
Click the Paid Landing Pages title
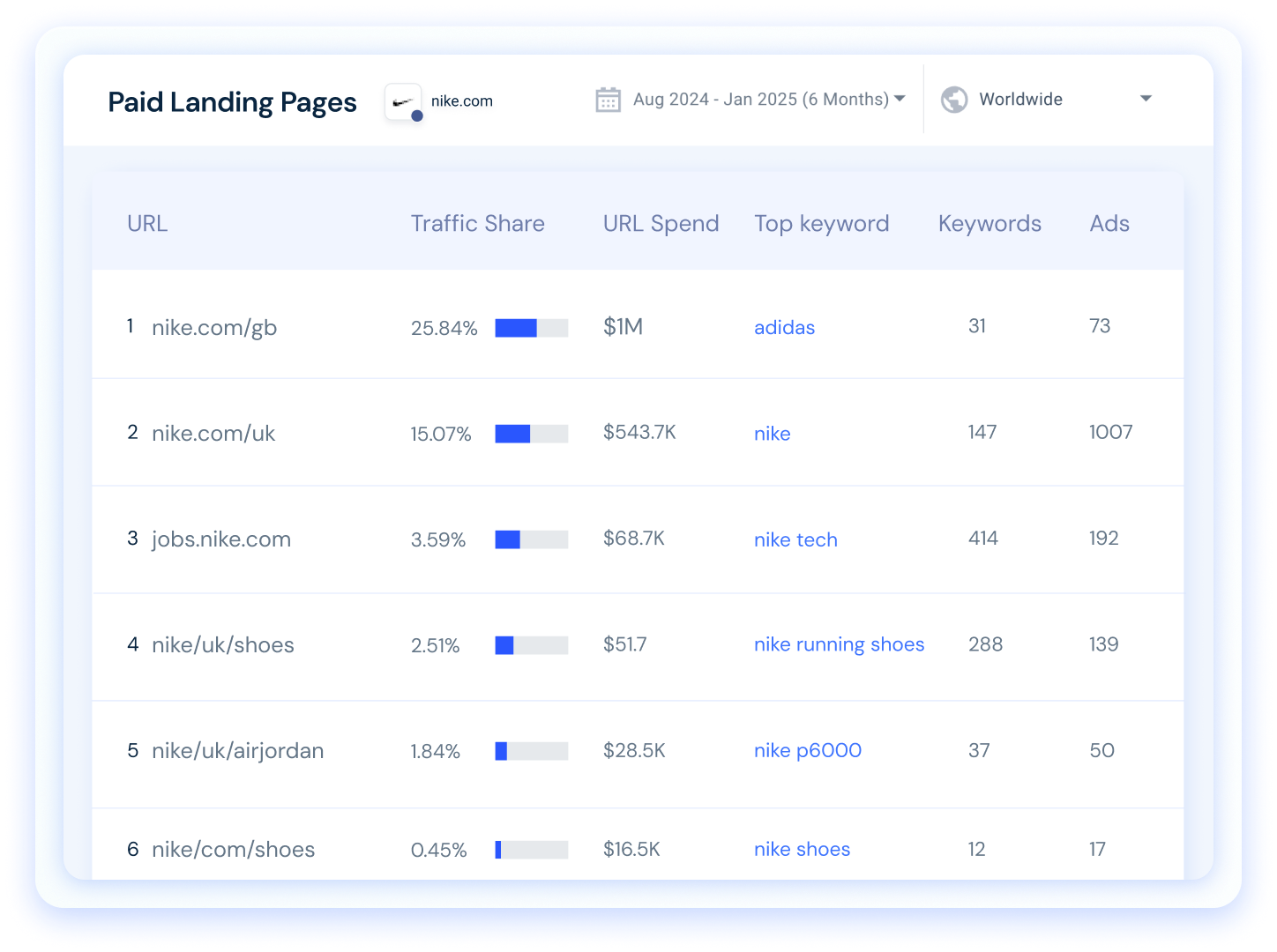(232, 103)
